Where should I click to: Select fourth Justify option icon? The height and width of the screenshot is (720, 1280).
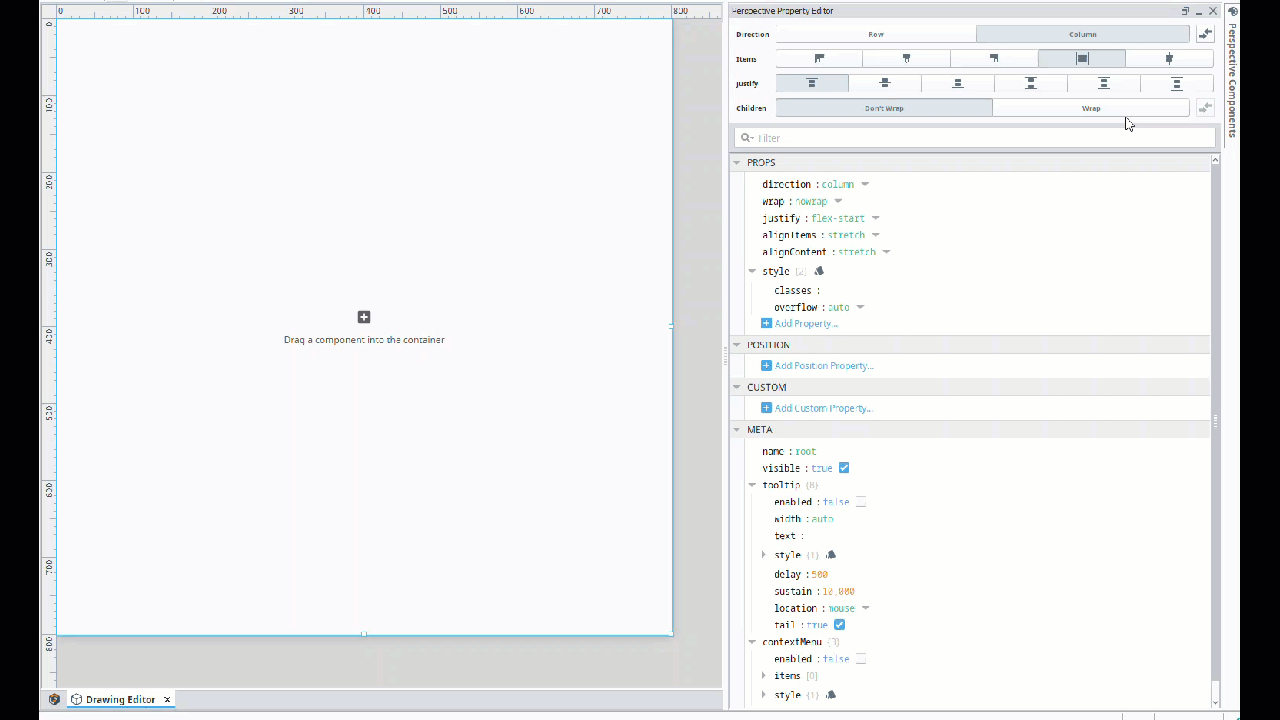click(1031, 83)
